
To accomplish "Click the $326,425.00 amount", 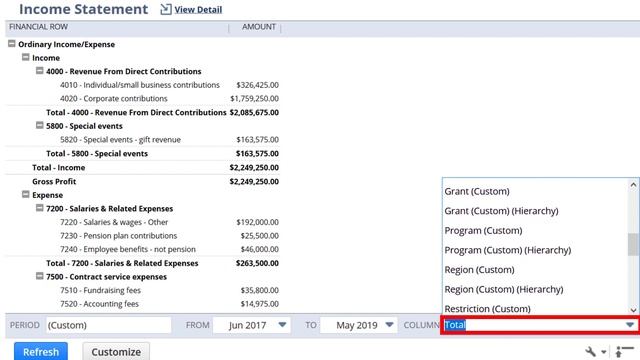I will pos(258,85).
